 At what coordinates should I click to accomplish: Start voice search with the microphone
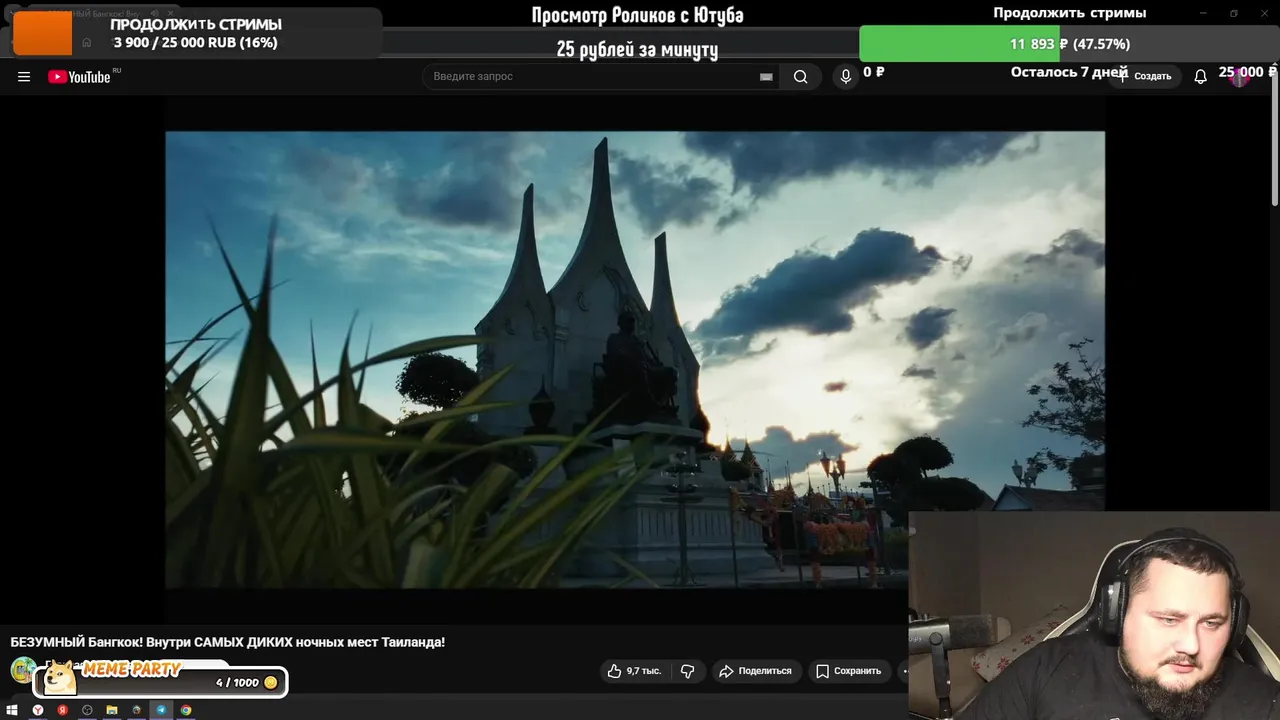pyautogui.click(x=846, y=77)
